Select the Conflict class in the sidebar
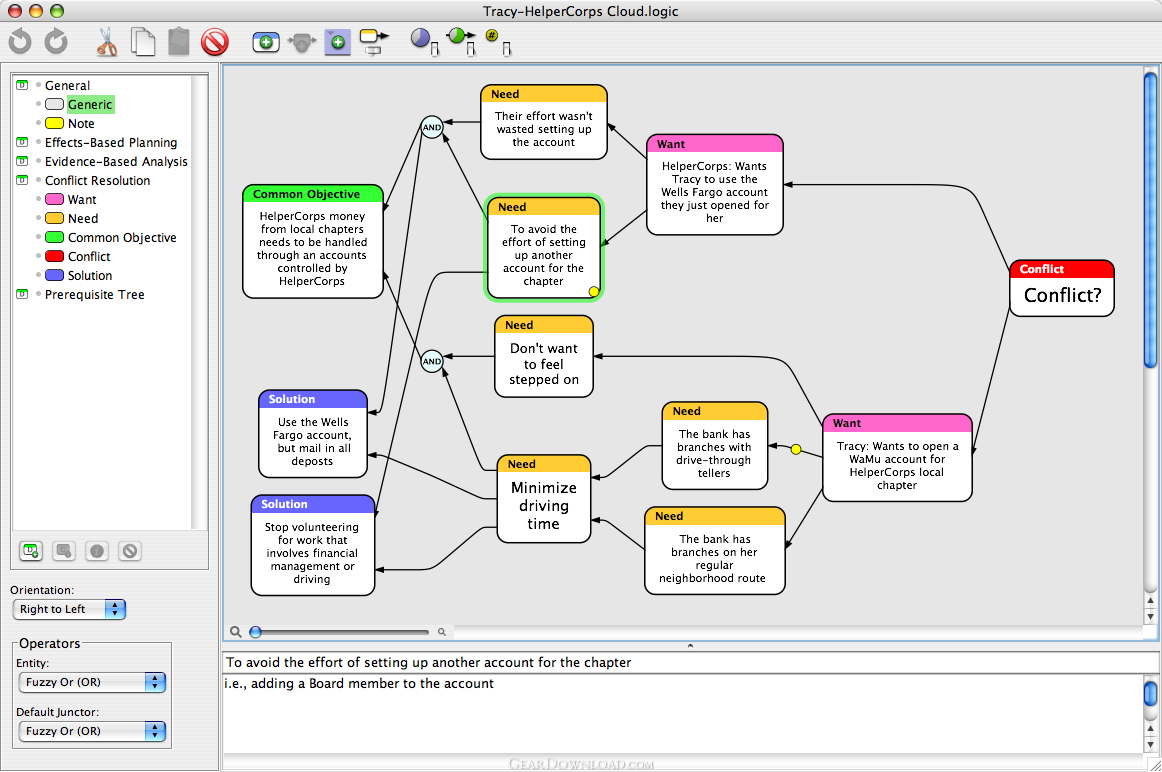Viewport: 1162px width, 772px height. point(89,256)
